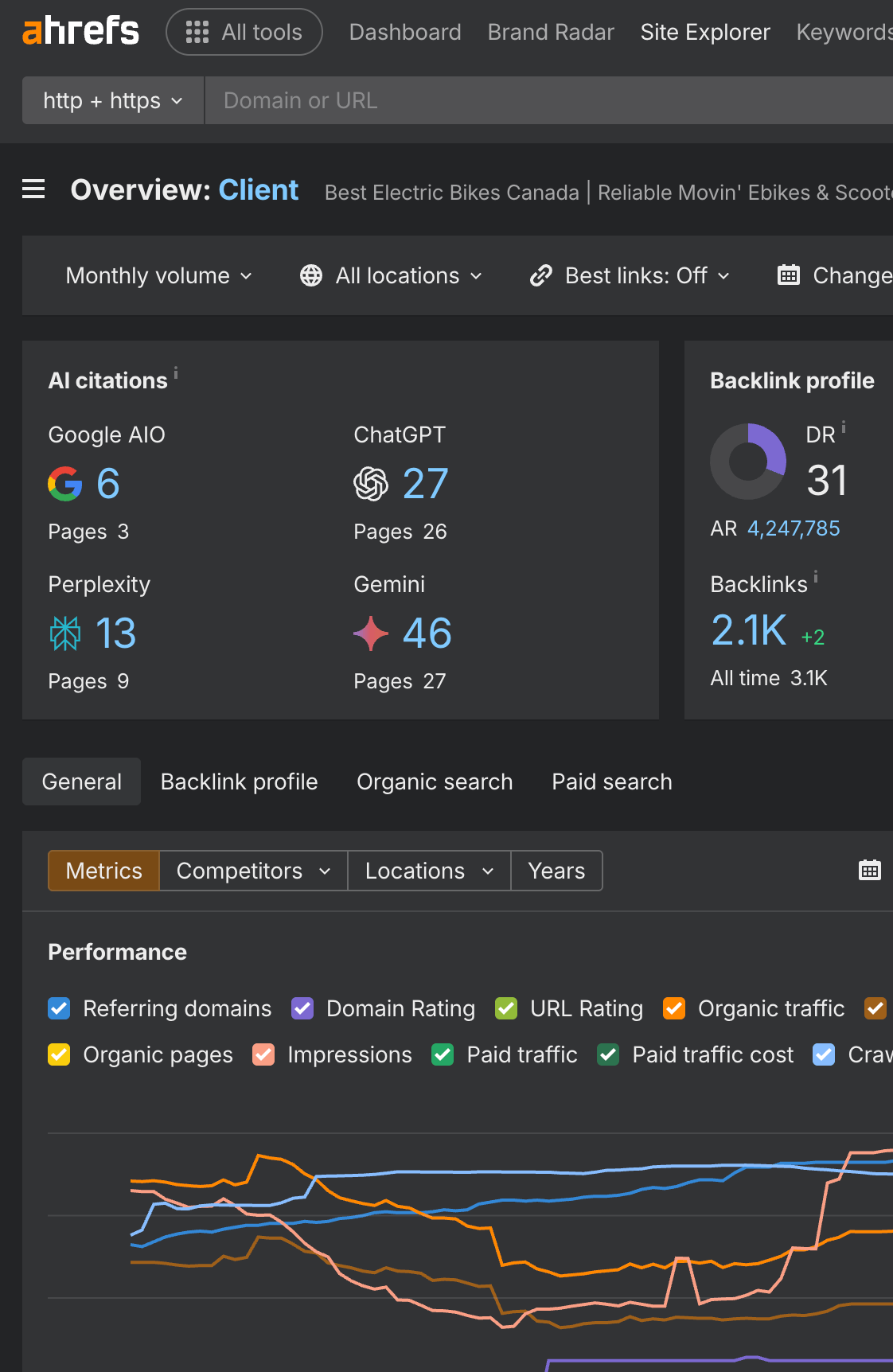
Task: Click the ChatGPT Pages 26 text
Action: [x=400, y=532]
